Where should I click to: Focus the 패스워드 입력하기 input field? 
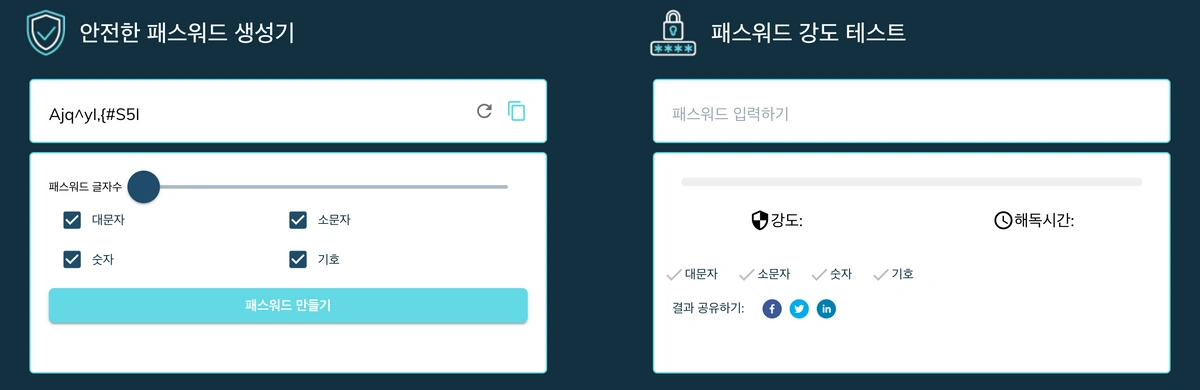(x=911, y=112)
